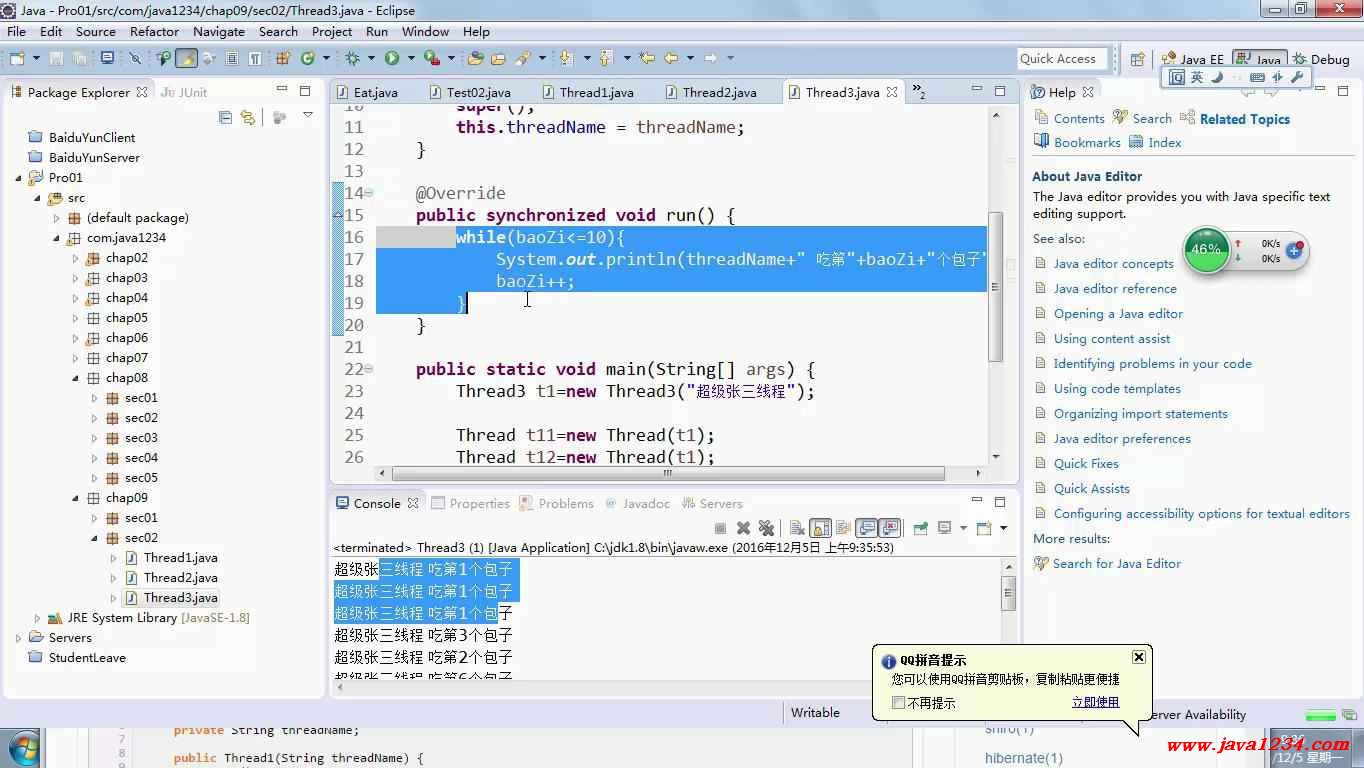Click the Clear Console icon
This screenshot has height=768, width=1364.
(797, 528)
